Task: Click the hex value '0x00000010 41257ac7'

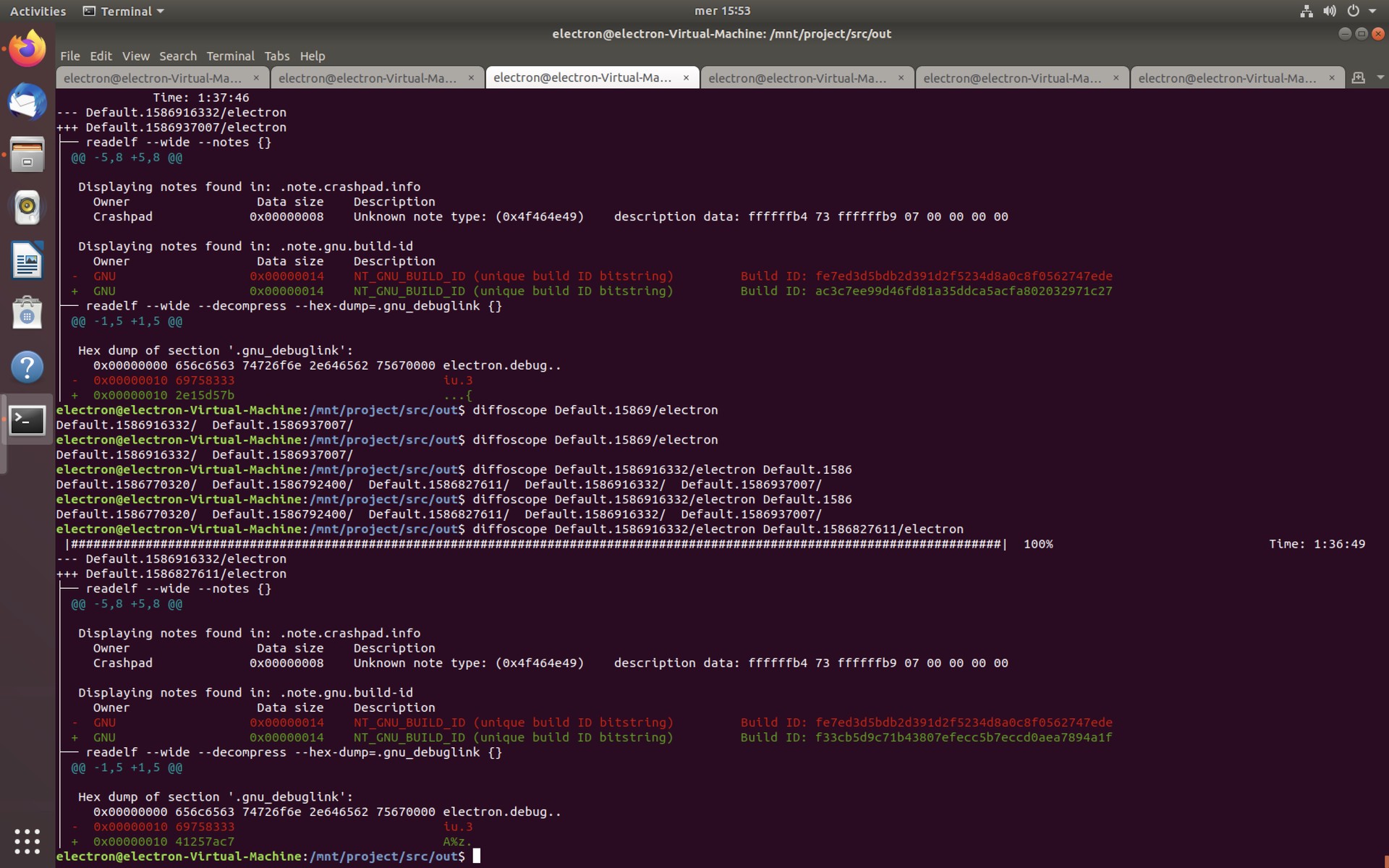Action: [x=163, y=841]
